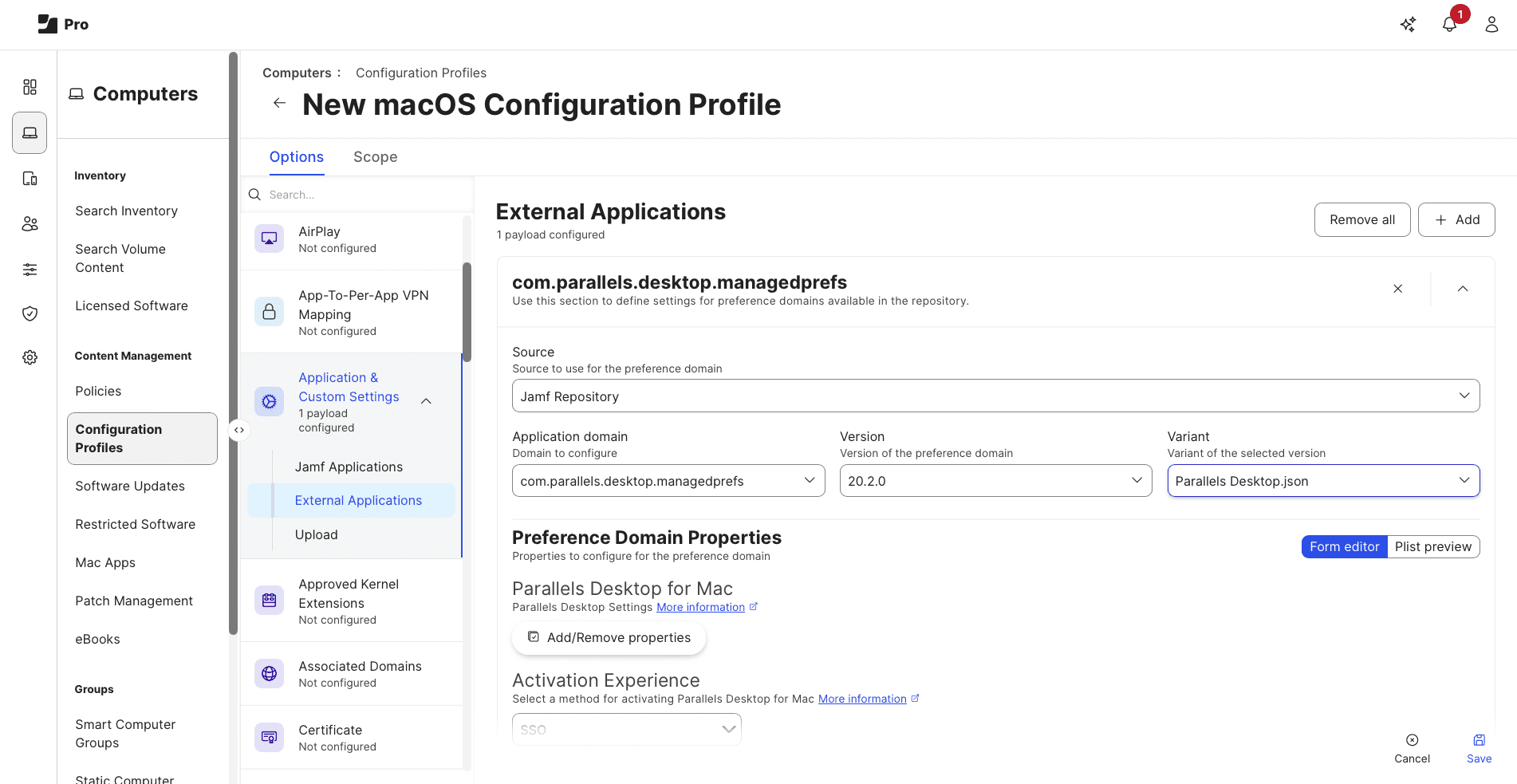Open the Security shield section
The width and height of the screenshot is (1517, 784).
tap(30, 313)
